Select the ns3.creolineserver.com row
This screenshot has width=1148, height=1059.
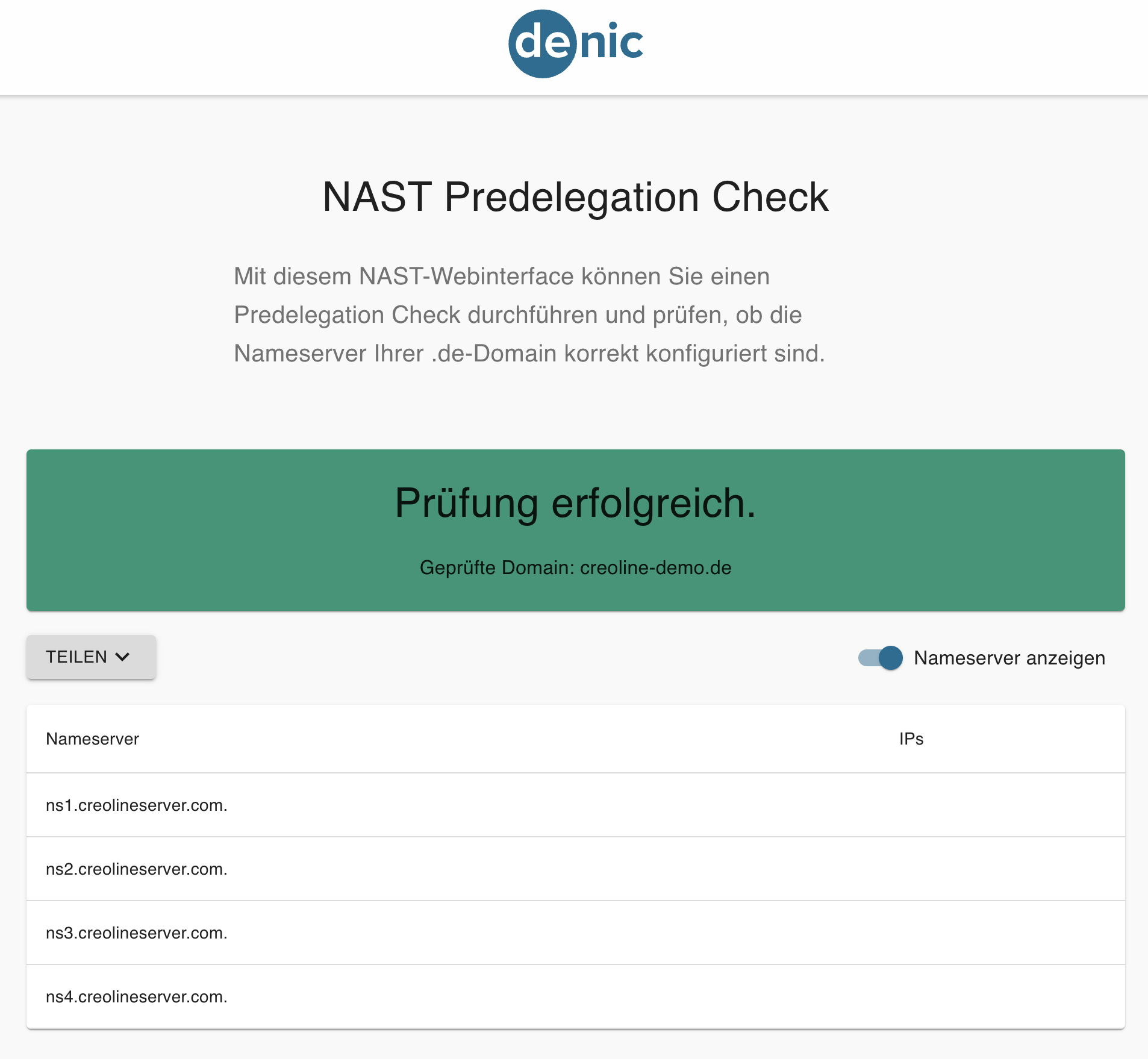click(576, 932)
